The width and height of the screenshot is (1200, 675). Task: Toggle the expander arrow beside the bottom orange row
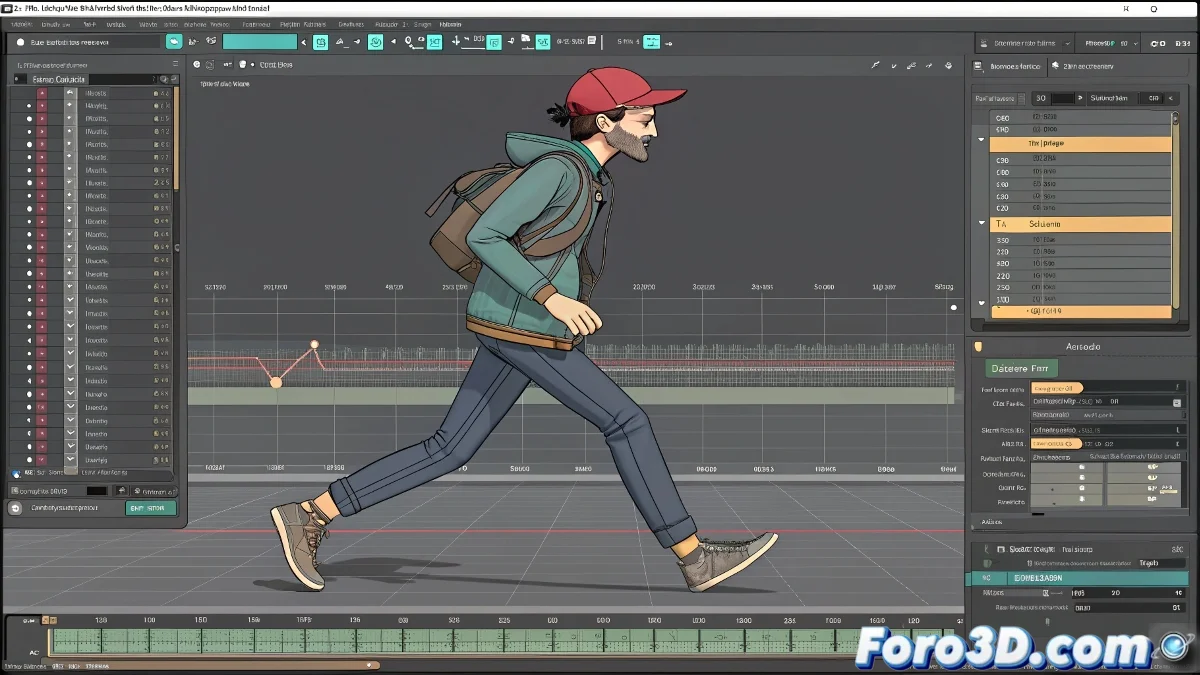(981, 303)
